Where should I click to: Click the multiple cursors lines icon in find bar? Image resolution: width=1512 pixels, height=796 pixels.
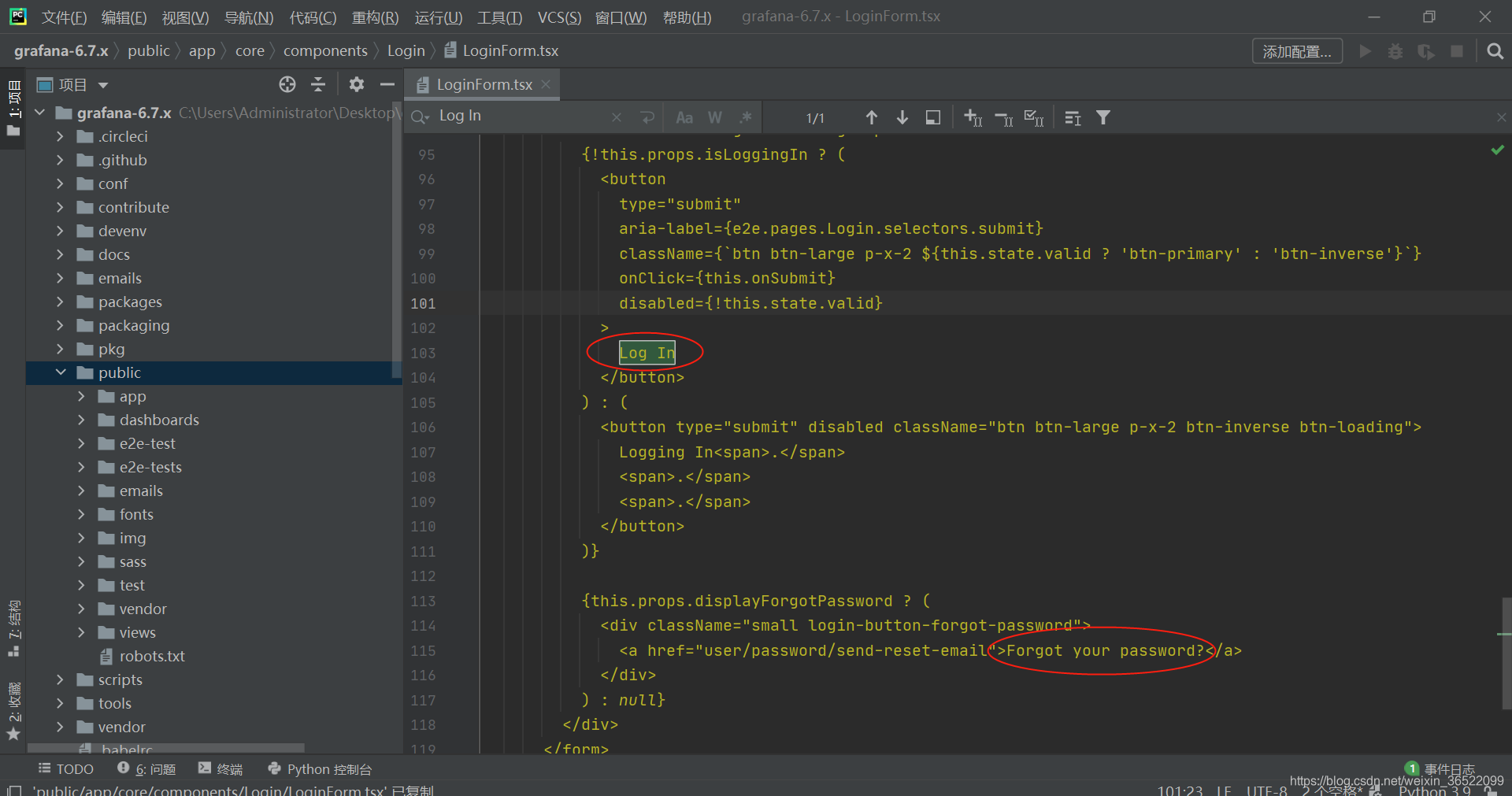[x=1073, y=117]
